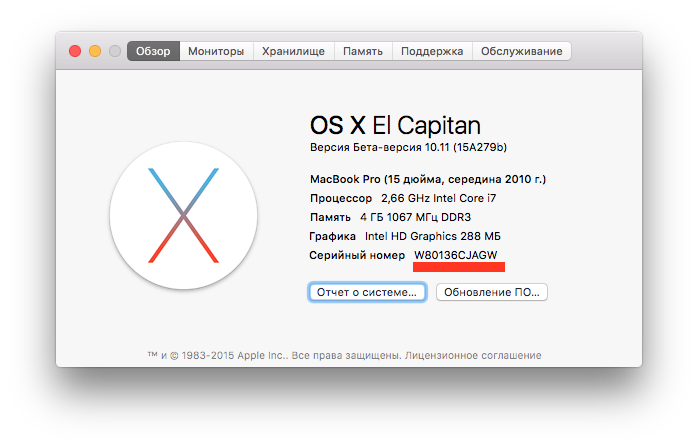Click graphics value Intel HD Graphics 288 МБ
Screen dimensions: 698x447
tap(433, 236)
